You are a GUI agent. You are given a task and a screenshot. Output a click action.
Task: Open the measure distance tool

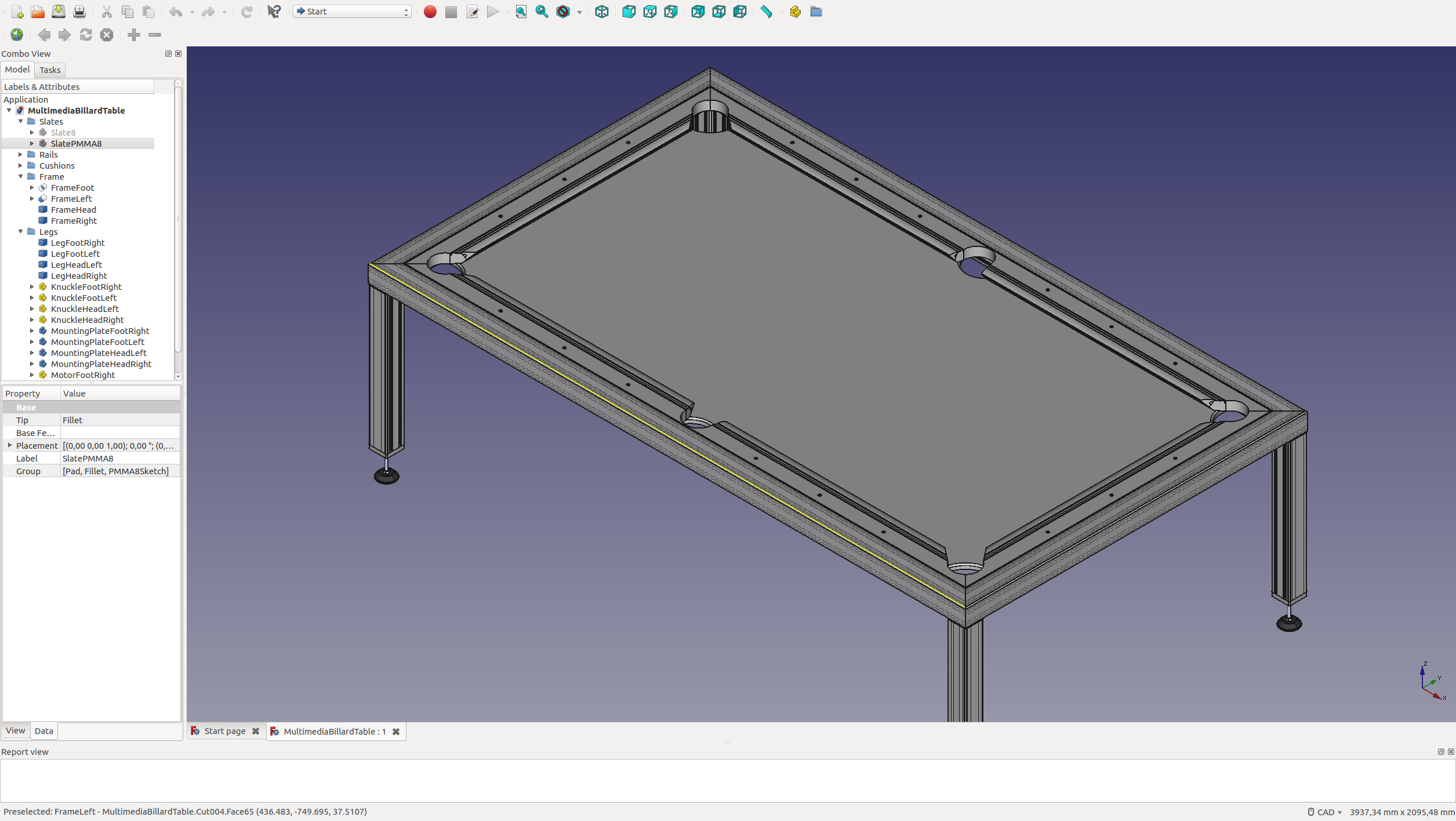tap(766, 12)
